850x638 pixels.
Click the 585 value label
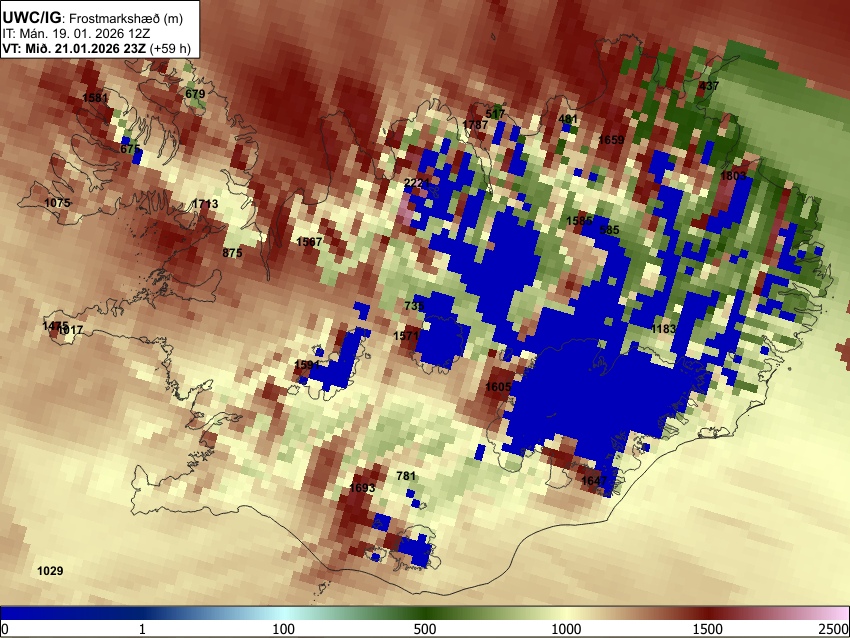coord(609,230)
